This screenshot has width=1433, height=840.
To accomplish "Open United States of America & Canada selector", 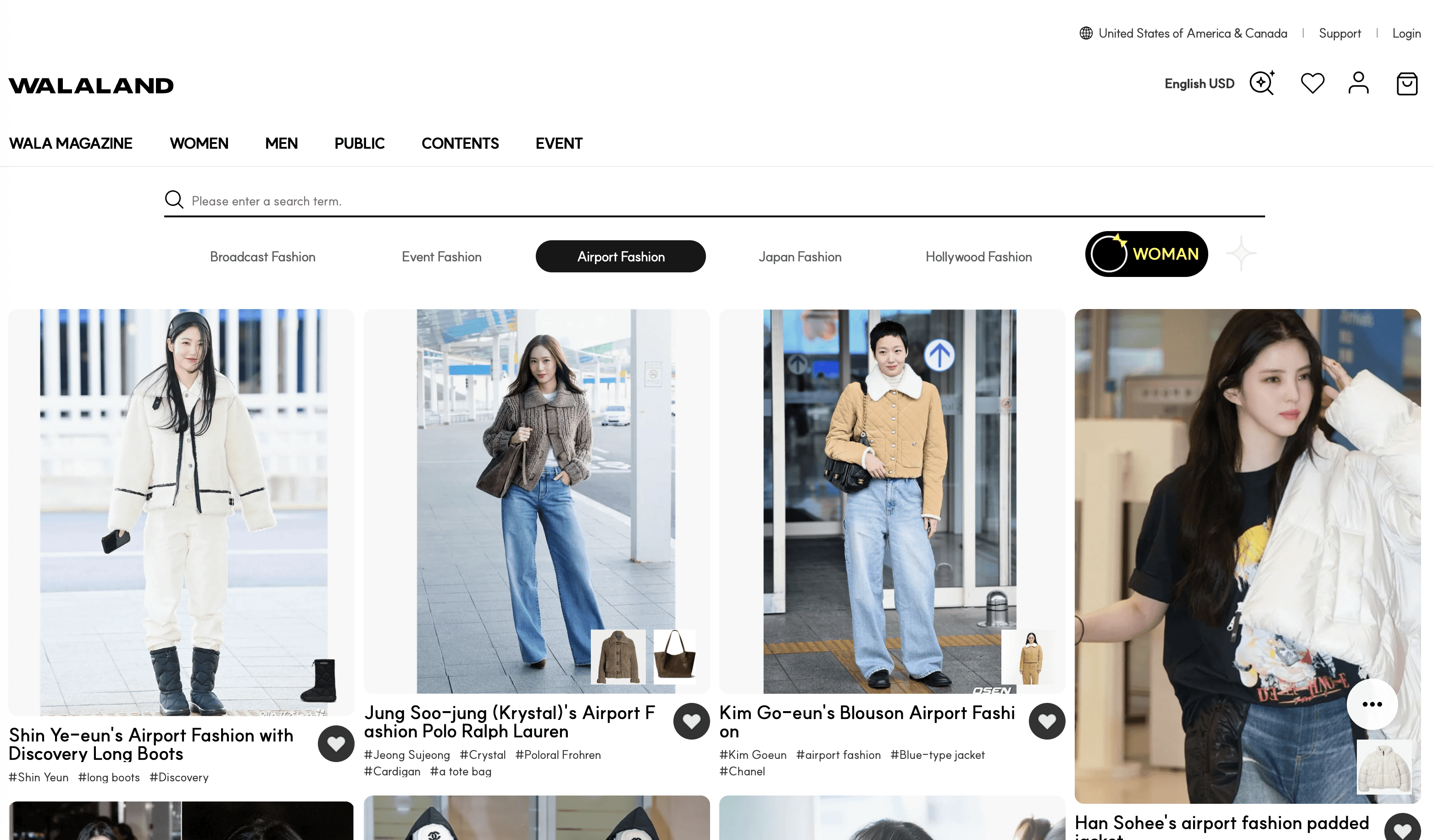I will pyautogui.click(x=1193, y=33).
